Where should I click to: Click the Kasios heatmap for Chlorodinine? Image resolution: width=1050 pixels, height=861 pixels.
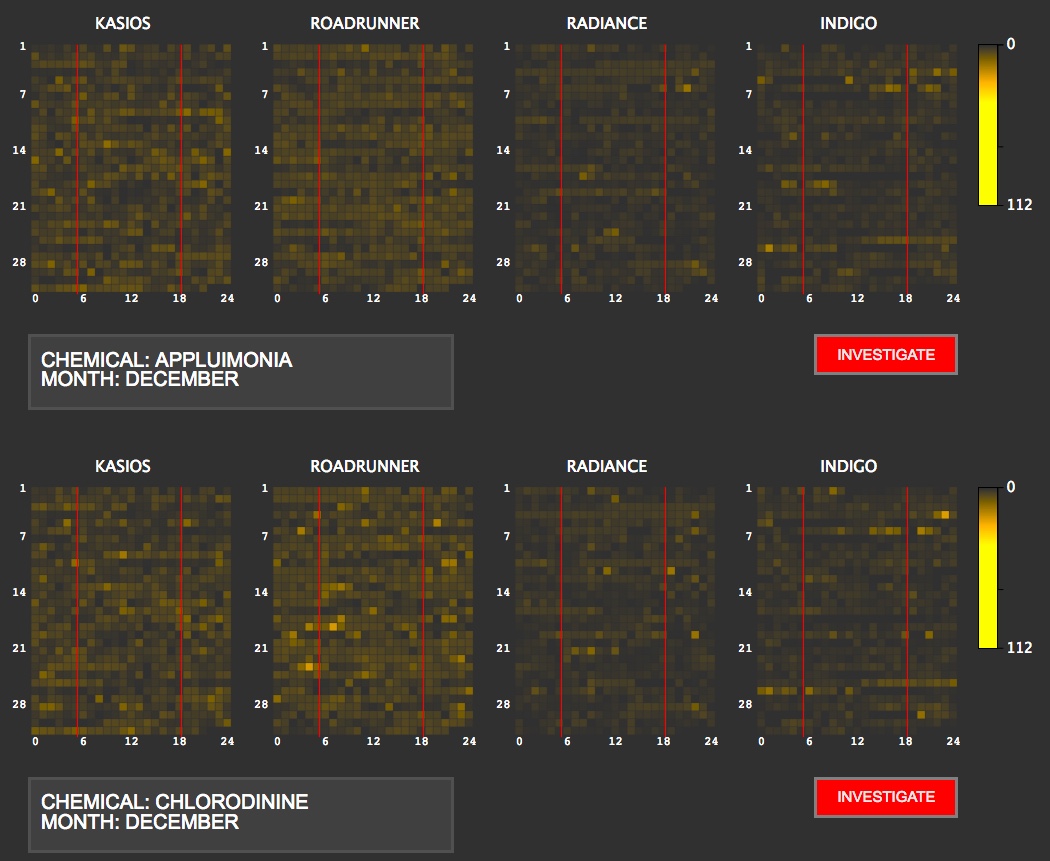pos(131,610)
